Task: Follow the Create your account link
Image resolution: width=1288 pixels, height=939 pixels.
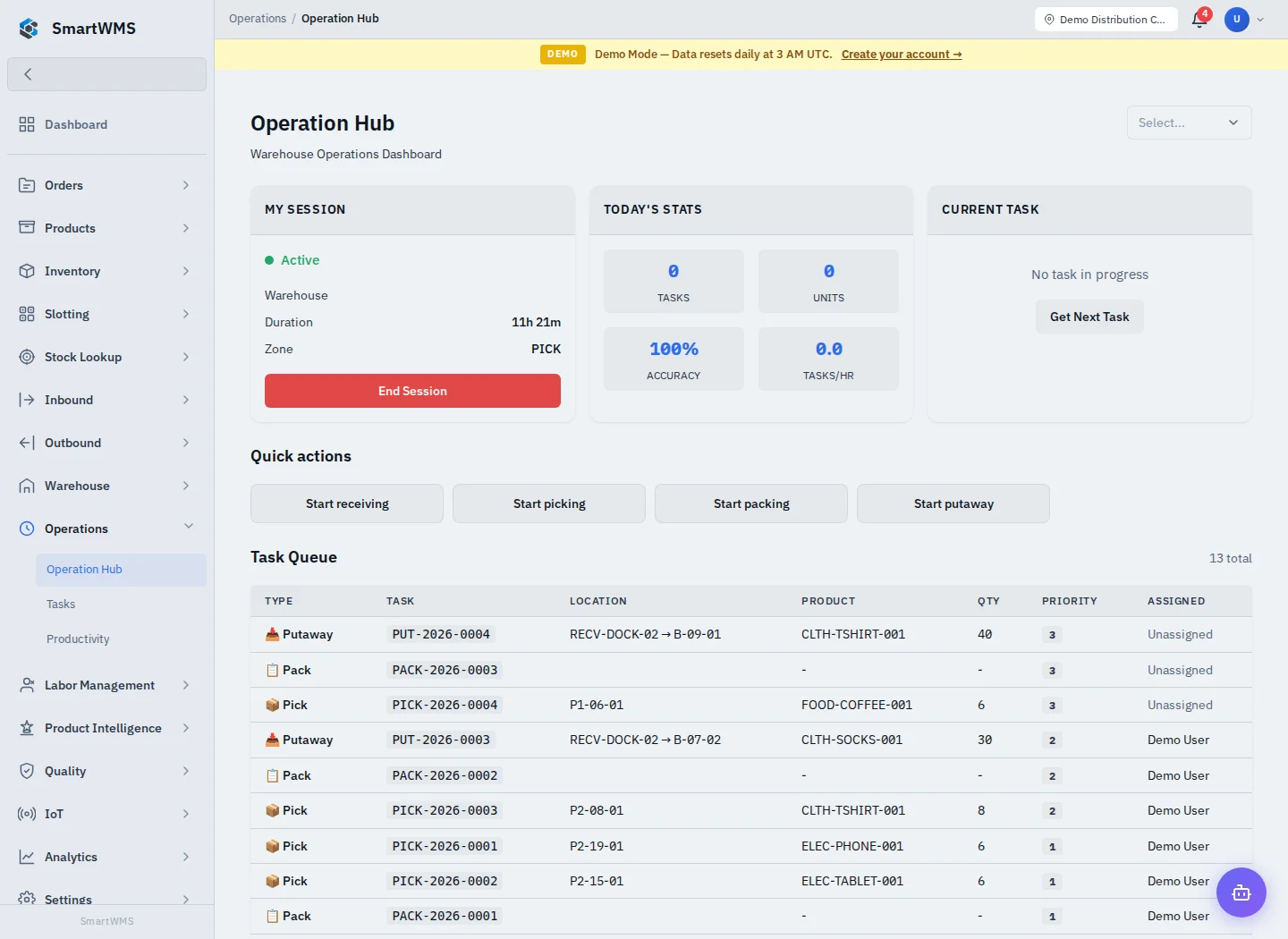Action: pos(902,55)
